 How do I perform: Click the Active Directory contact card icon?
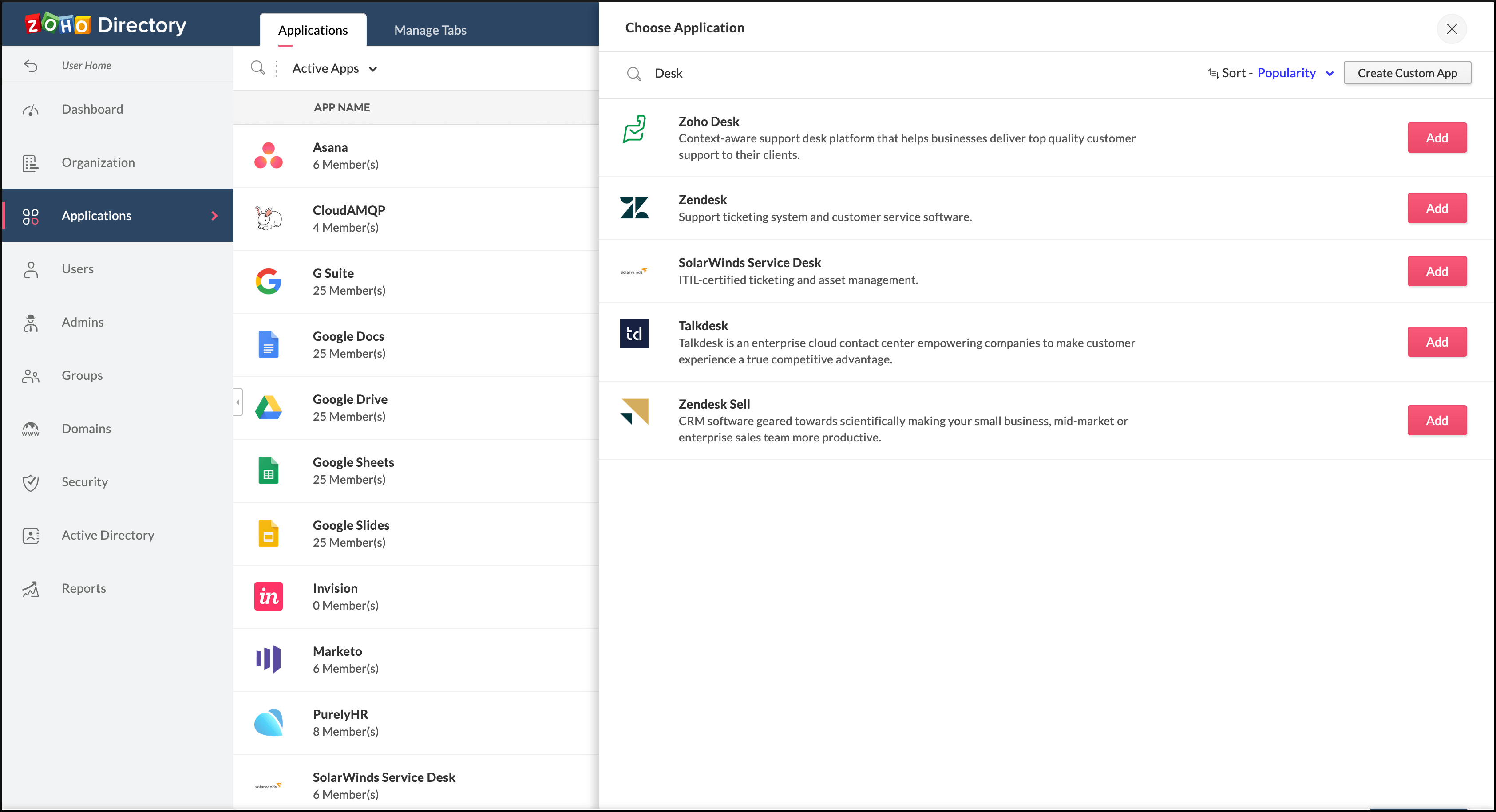31,535
